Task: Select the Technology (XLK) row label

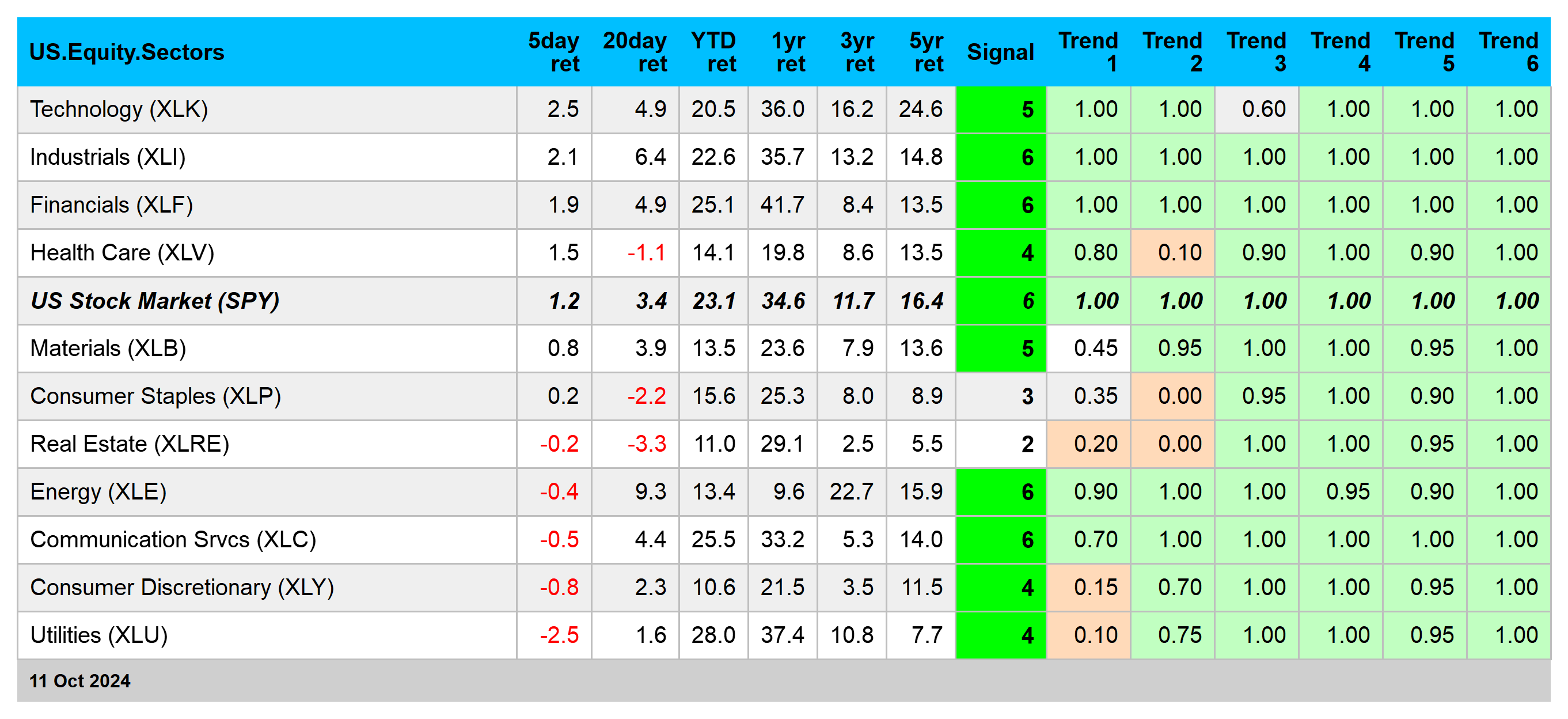Action: (x=119, y=109)
